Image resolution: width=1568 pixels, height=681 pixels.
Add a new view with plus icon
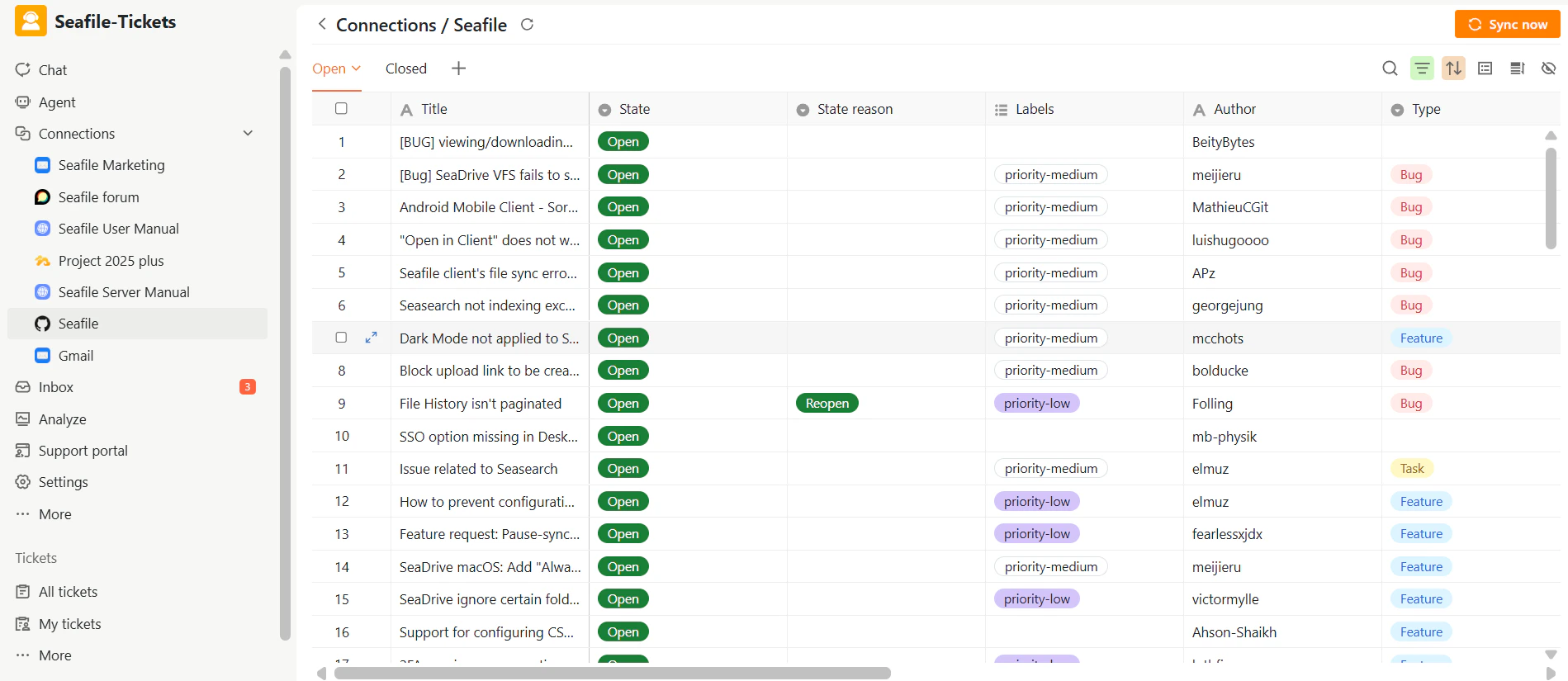pos(459,69)
